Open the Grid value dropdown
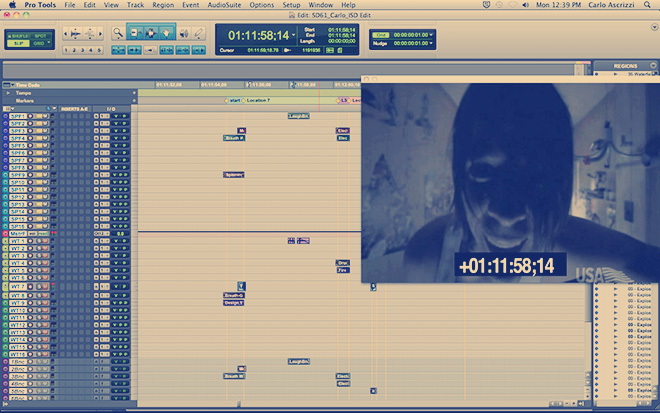This screenshot has height=413, width=660. [431, 35]
